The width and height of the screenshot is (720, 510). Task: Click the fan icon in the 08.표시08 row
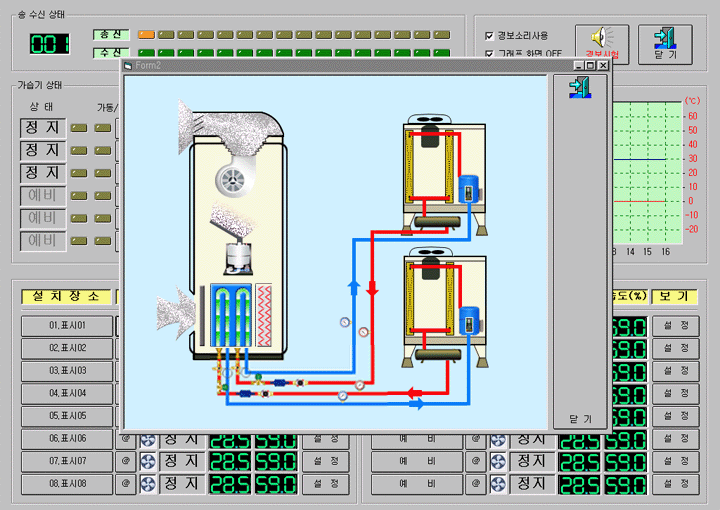click(x=148, y=485)
